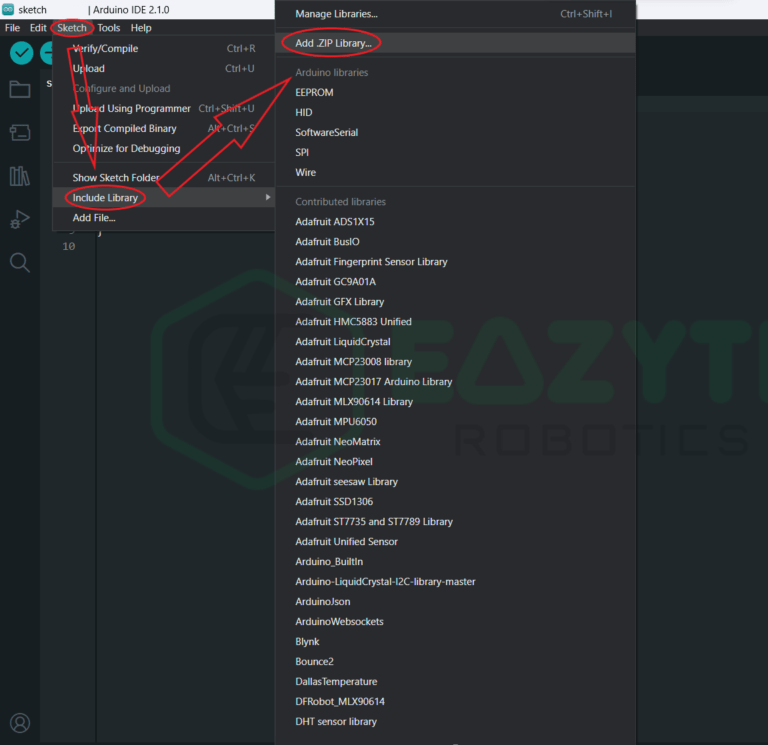Open the Tools menu
Screen dimensions: 768x745
(x=109, y=28)
